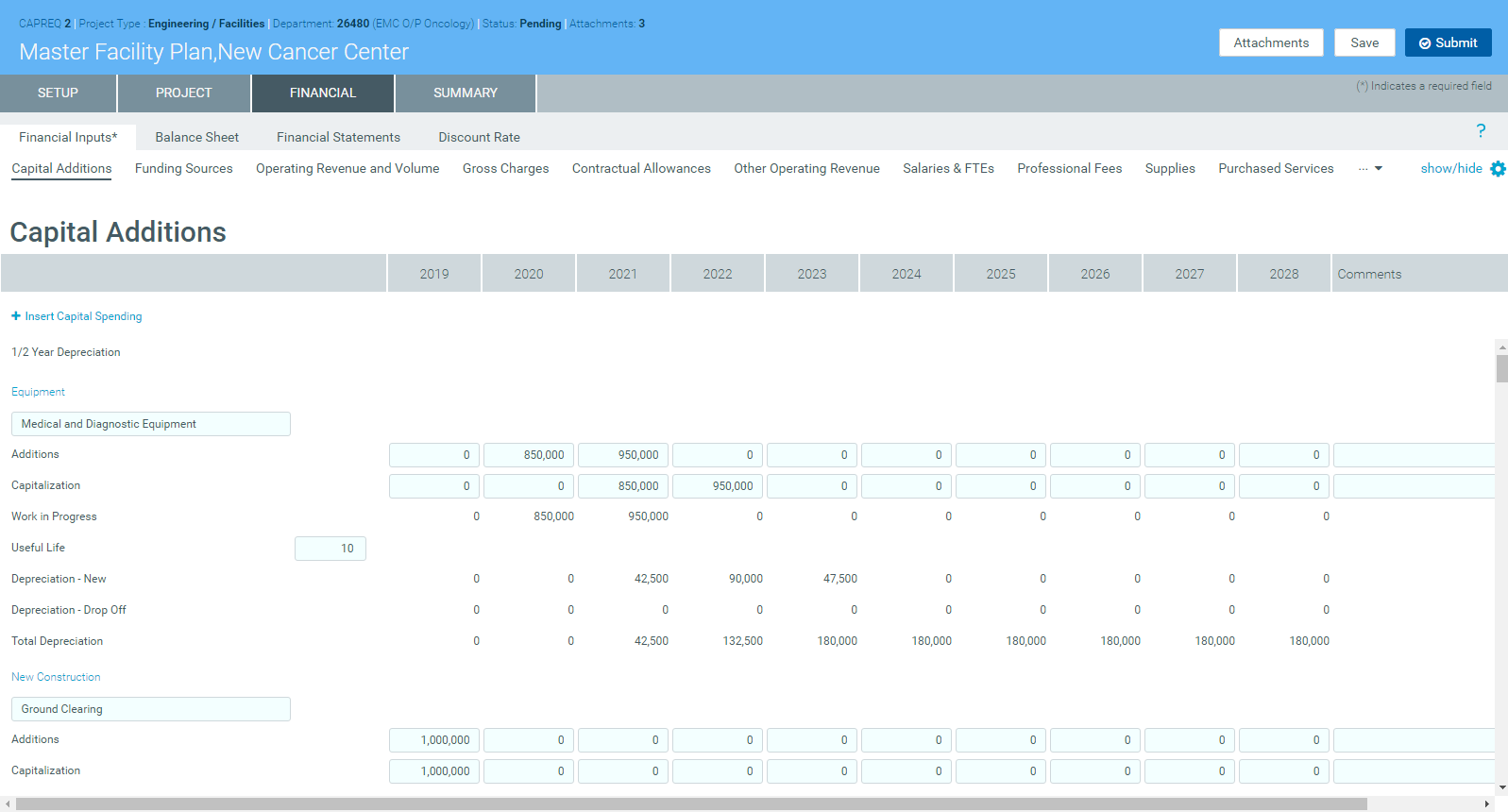Edit the Medical and Diagnostic Equipment name field
The width and height of the screenshot is (1508, 812).
[x=151, y=424]
